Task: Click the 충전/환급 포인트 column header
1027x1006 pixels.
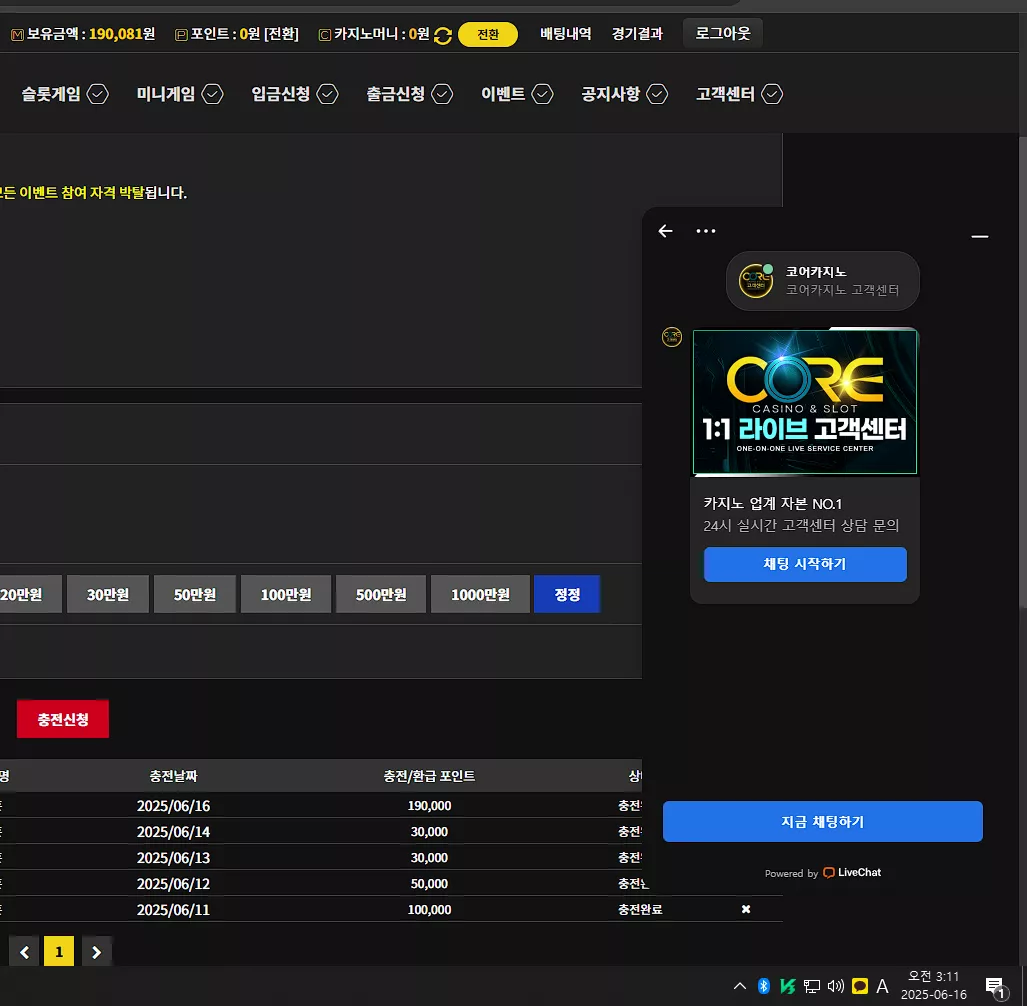Action: pos(429,776)
